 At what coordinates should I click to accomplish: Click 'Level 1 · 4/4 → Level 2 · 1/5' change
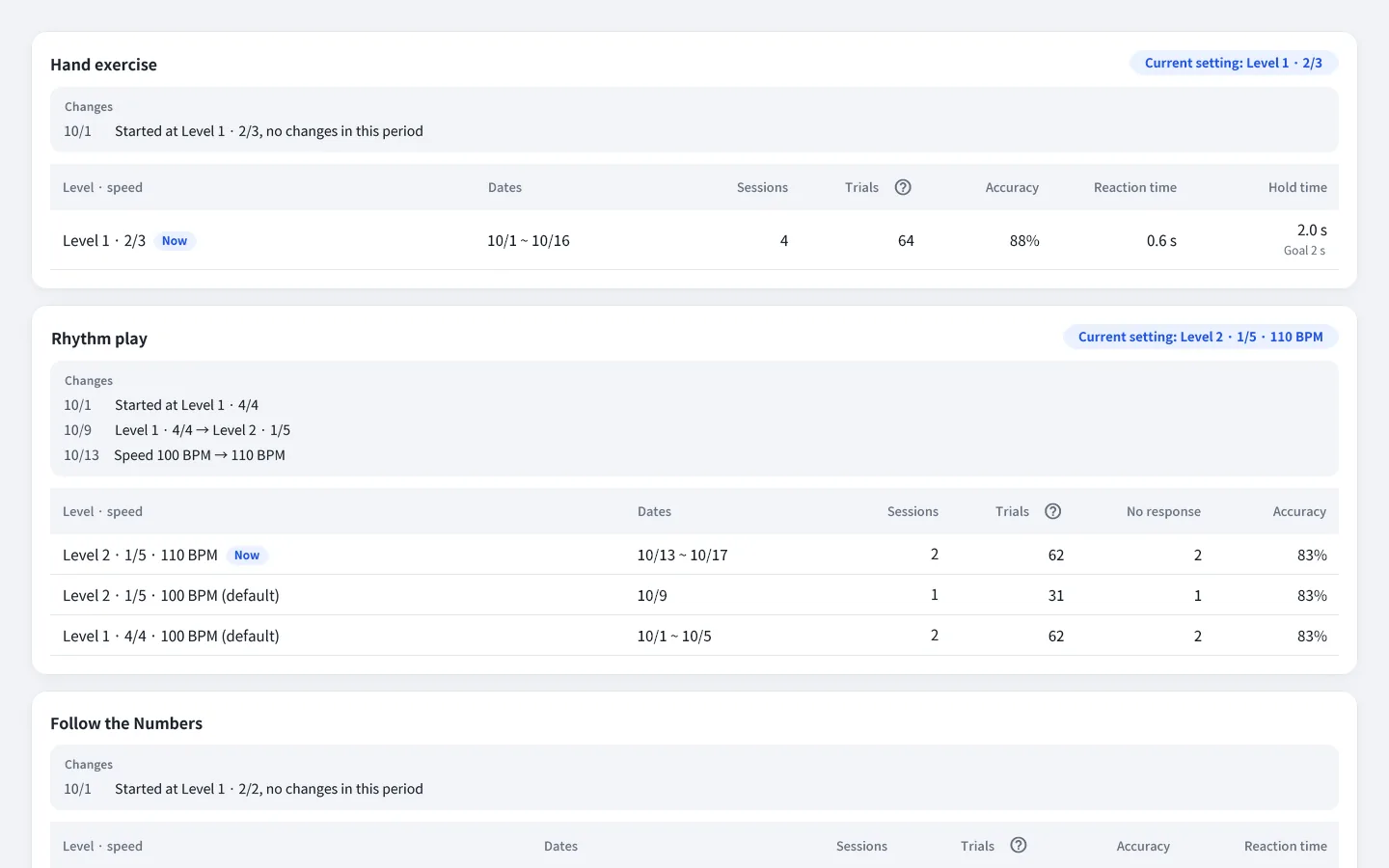203,430
